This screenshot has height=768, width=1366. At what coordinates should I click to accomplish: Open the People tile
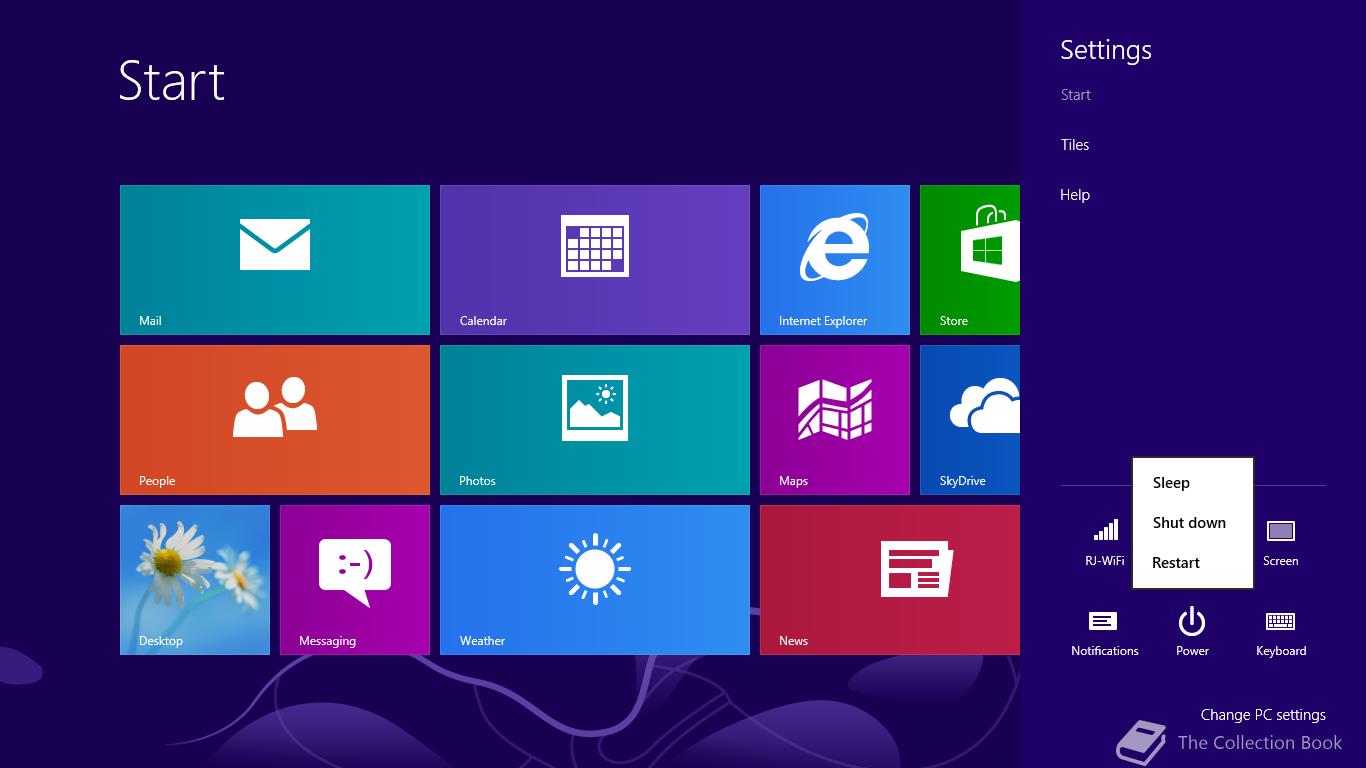(x=275, y=420)
